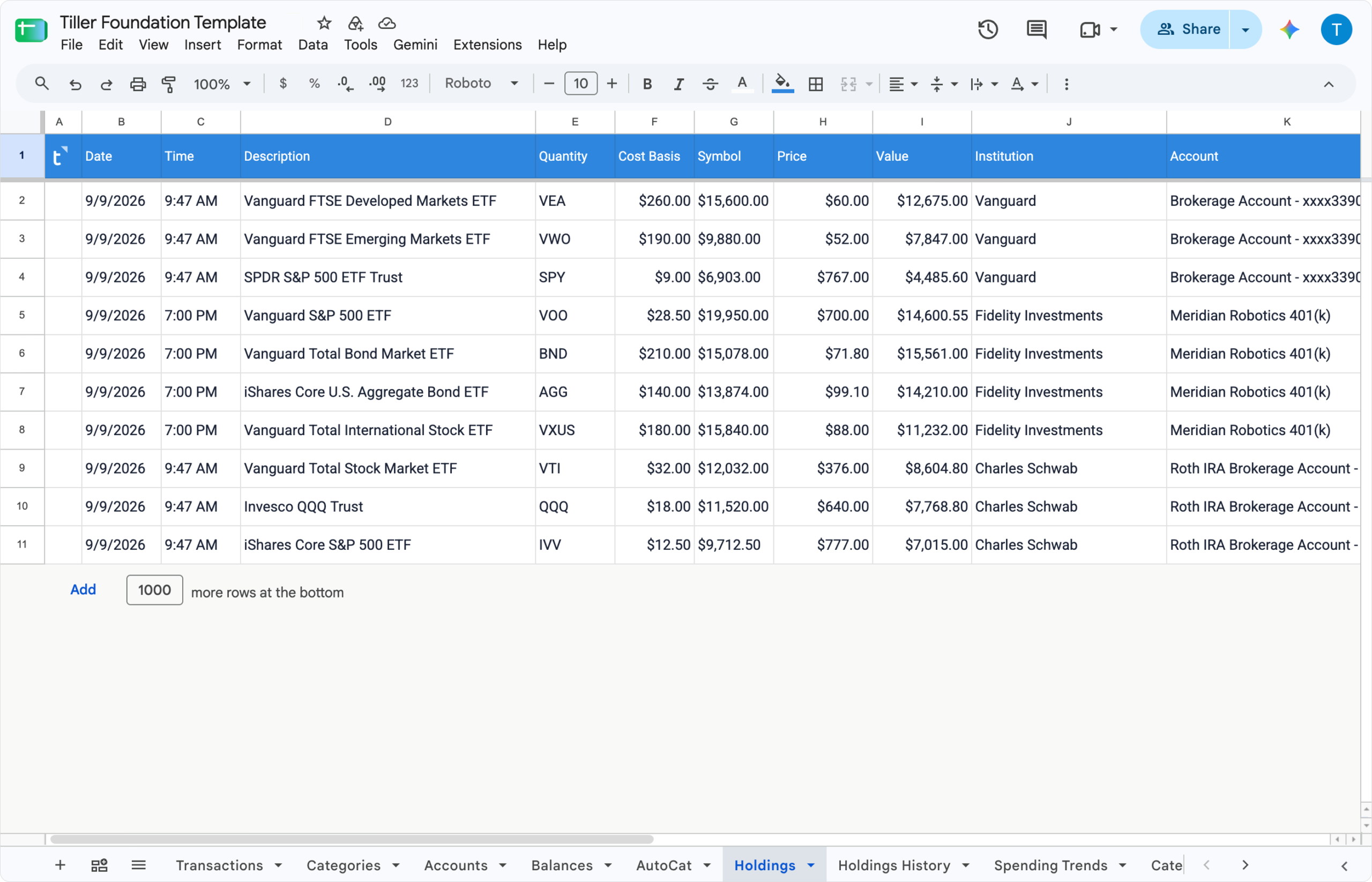Open the File menu
The height and width of the screenshot is (882, 1372).
click(x=72, y=44)
